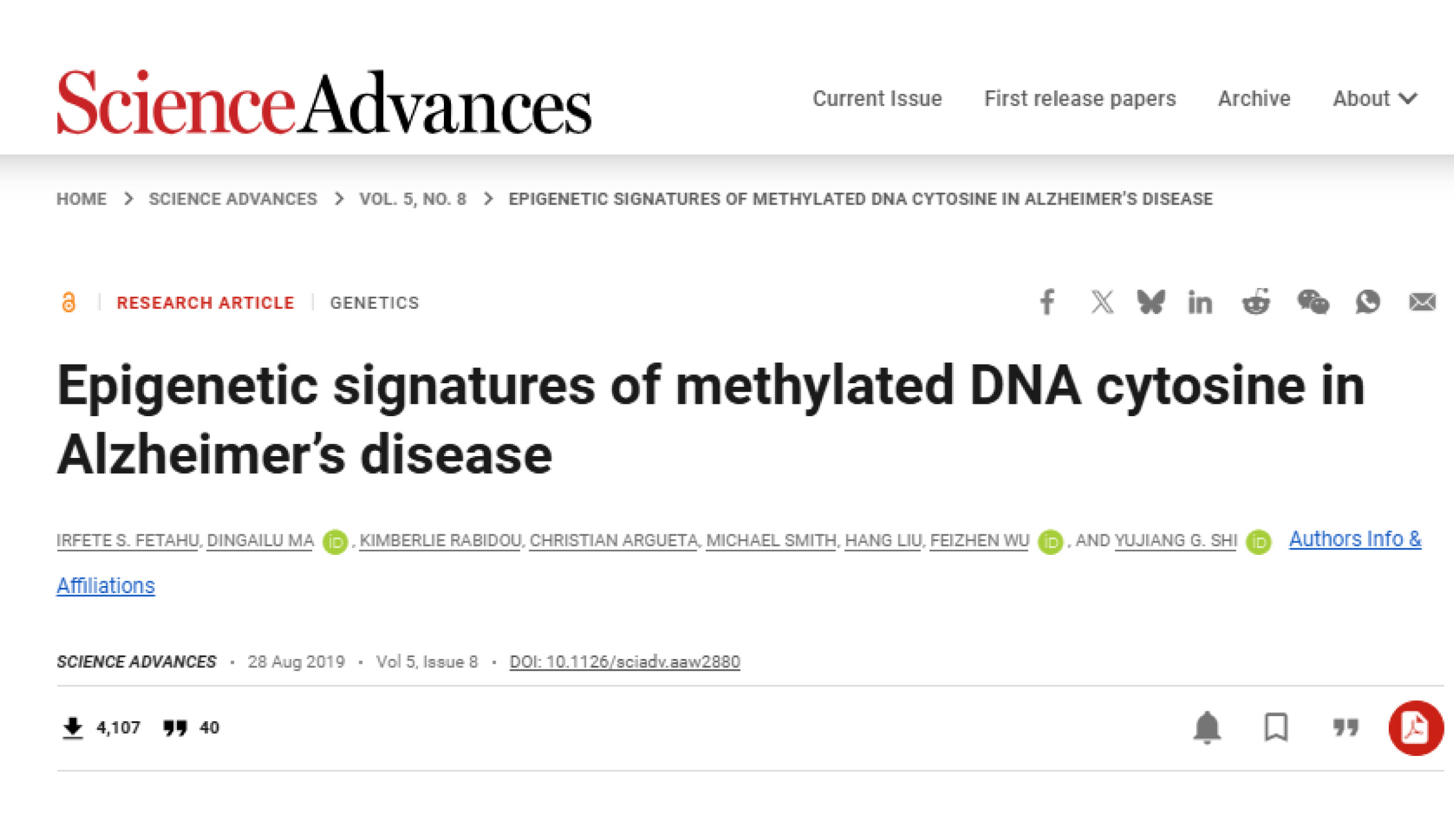
Task: Share article via WeChat
Action: pos(1312,302)
